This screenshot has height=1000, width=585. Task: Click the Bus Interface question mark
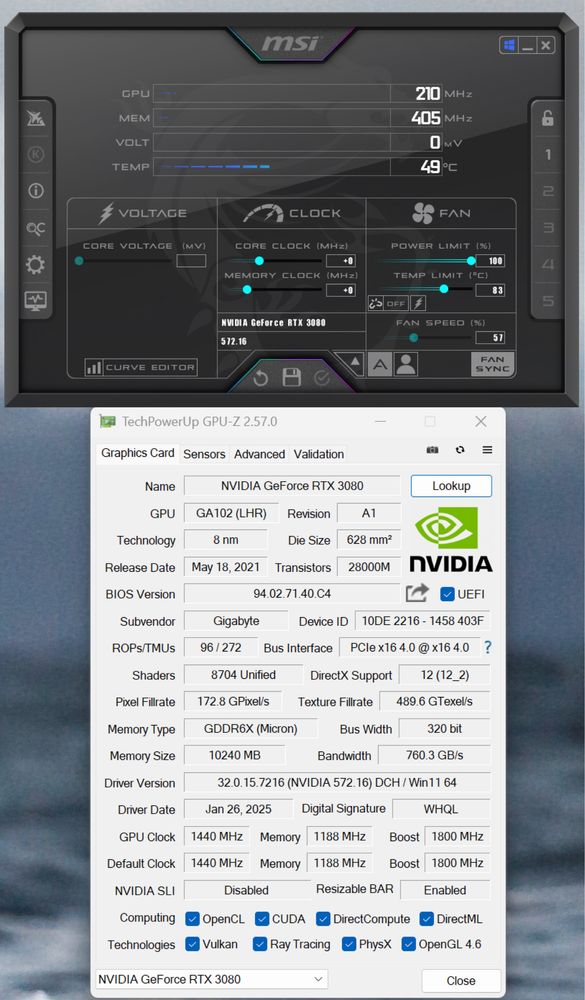click(x=487, y=647)
